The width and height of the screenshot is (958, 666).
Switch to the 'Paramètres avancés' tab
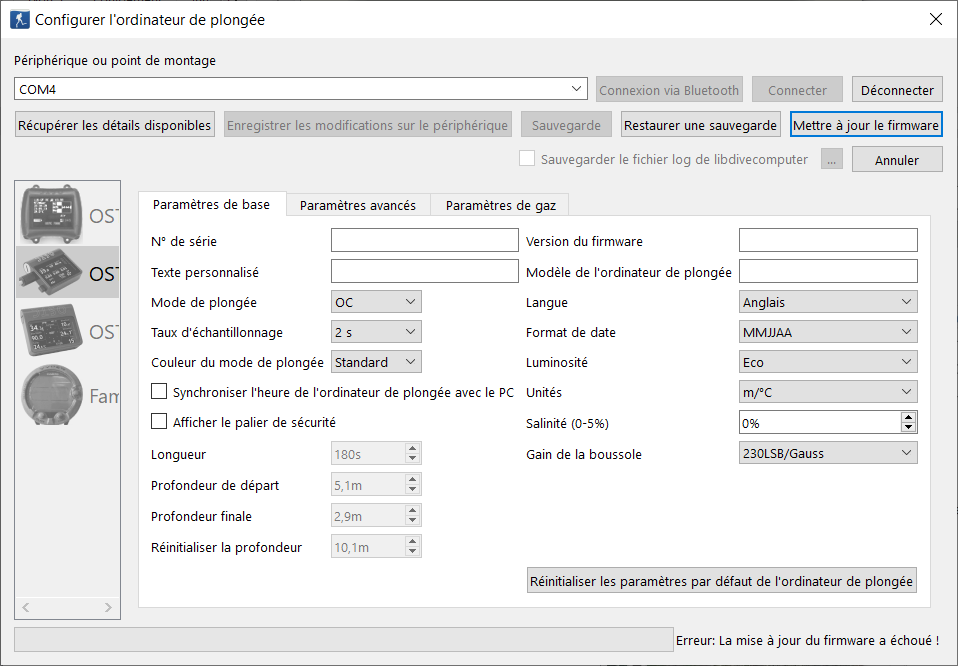tap(358, 205)
